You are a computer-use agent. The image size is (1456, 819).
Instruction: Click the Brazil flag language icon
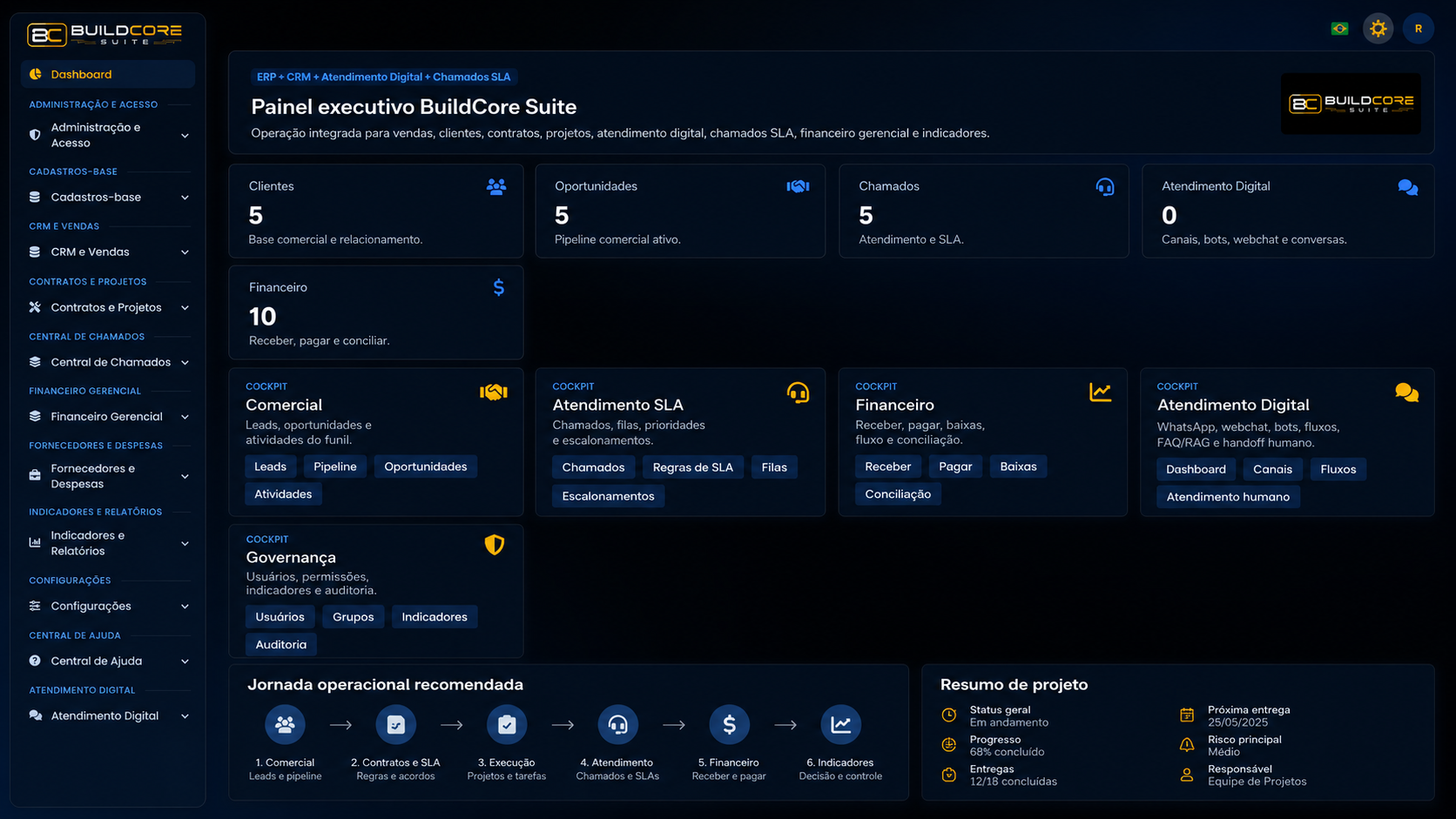coord(1339,29)
